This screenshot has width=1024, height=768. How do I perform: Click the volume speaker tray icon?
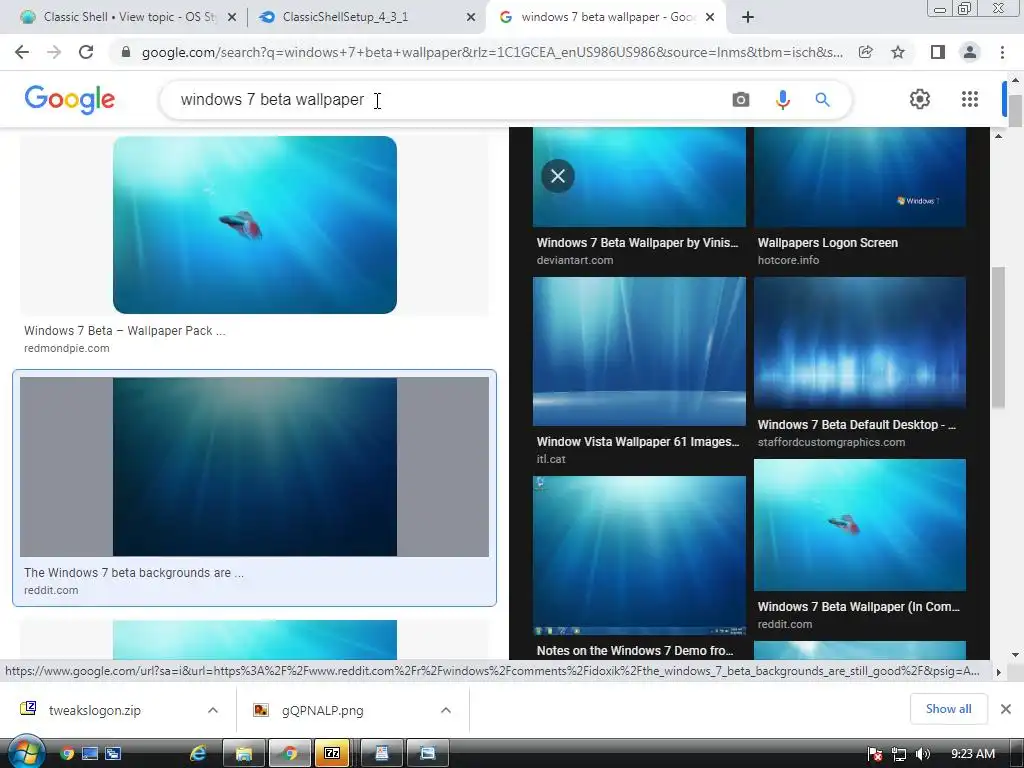pyautogui.click(x=922, y=754)
